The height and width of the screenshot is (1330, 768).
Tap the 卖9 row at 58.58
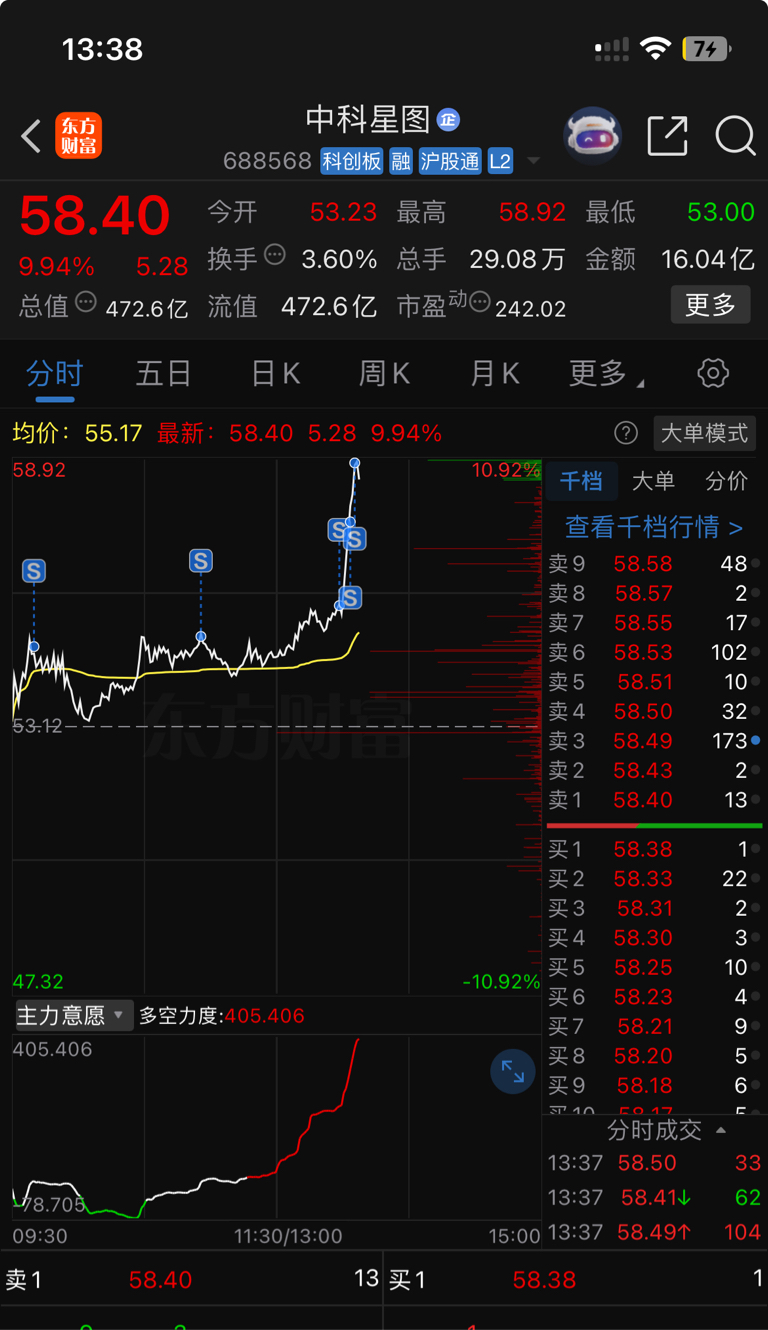click(654, 564)
